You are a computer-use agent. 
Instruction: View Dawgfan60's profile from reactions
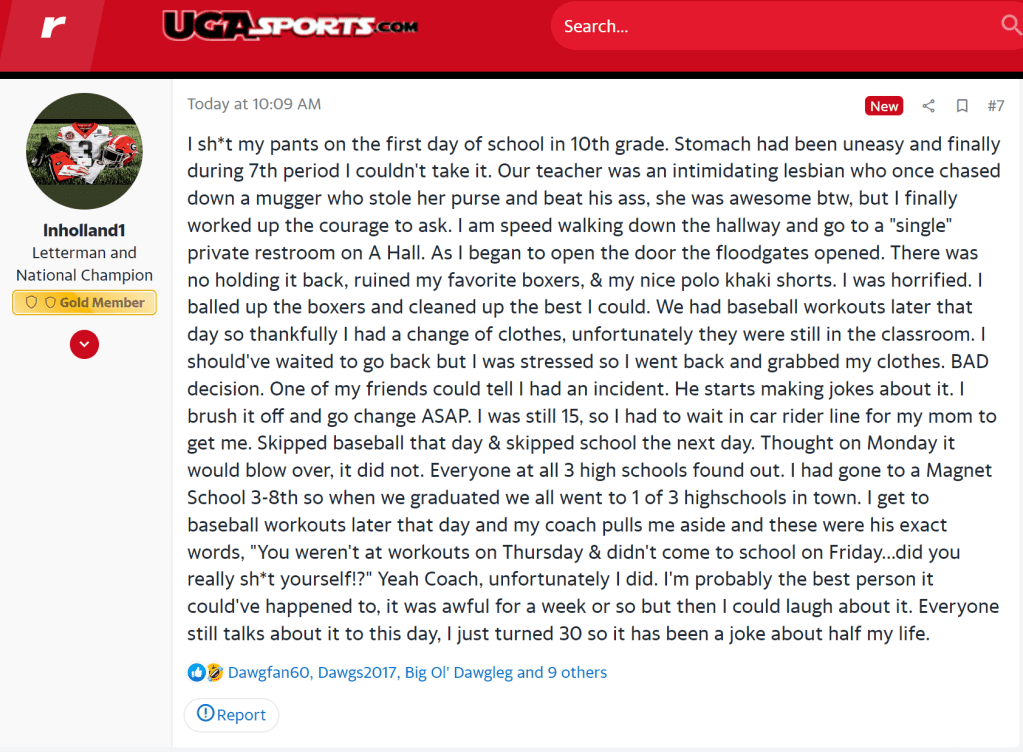pos(269,672)
